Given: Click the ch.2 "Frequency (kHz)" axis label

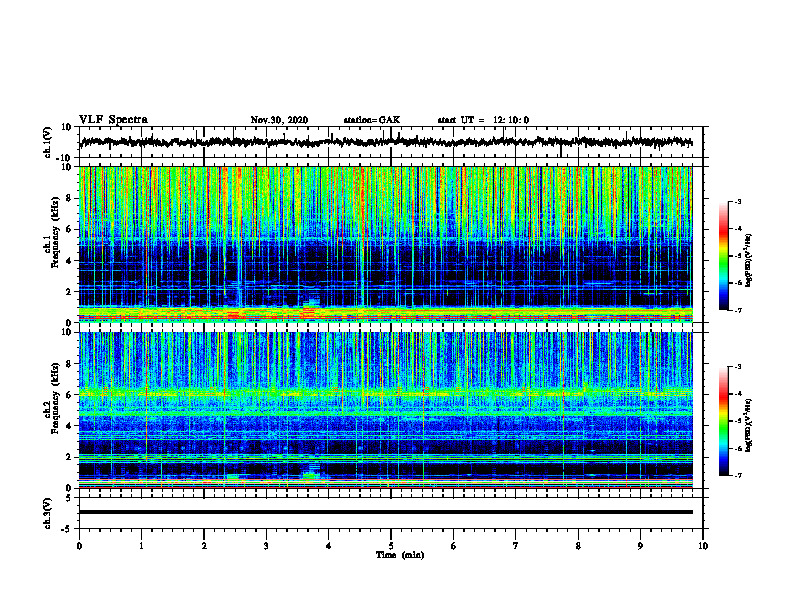Looking at the screenshot, I should 54,398.
